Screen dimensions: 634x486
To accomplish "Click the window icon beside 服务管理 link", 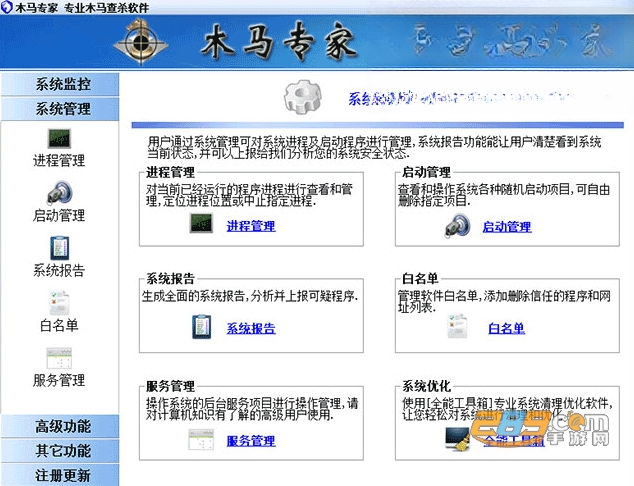I will (201, 440).
